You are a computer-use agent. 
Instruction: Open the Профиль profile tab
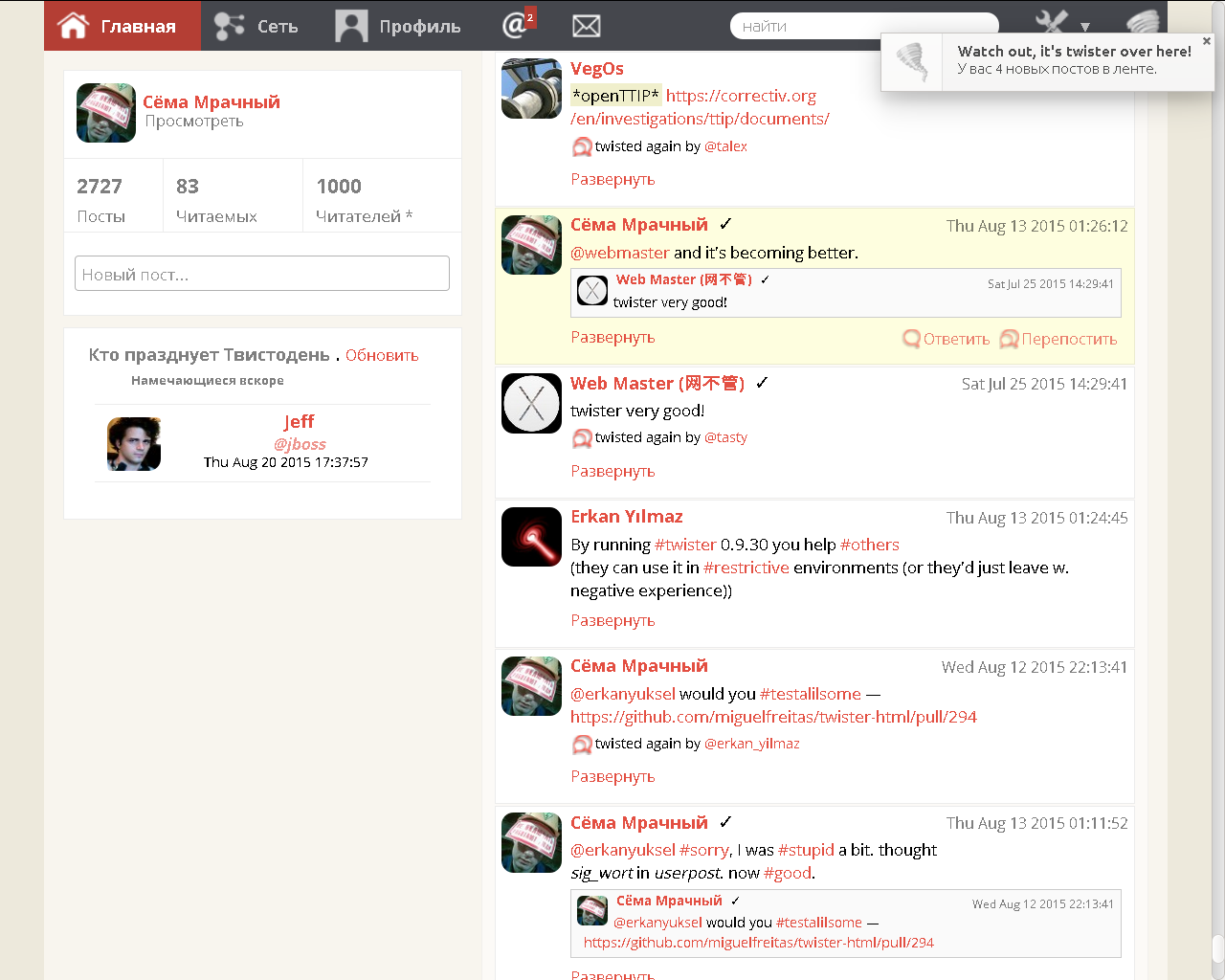click(x=398, y=26)
